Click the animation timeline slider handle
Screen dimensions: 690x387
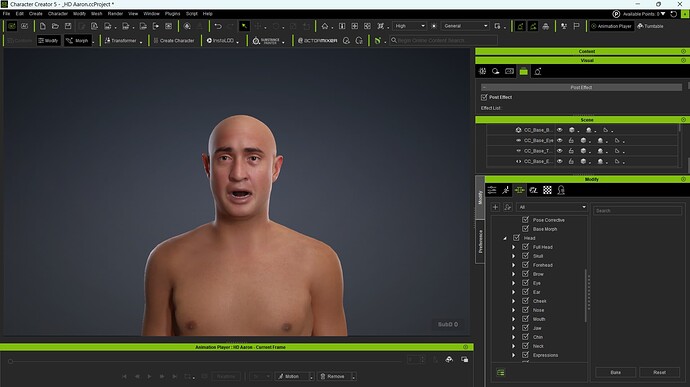click(x=10, y=361)
